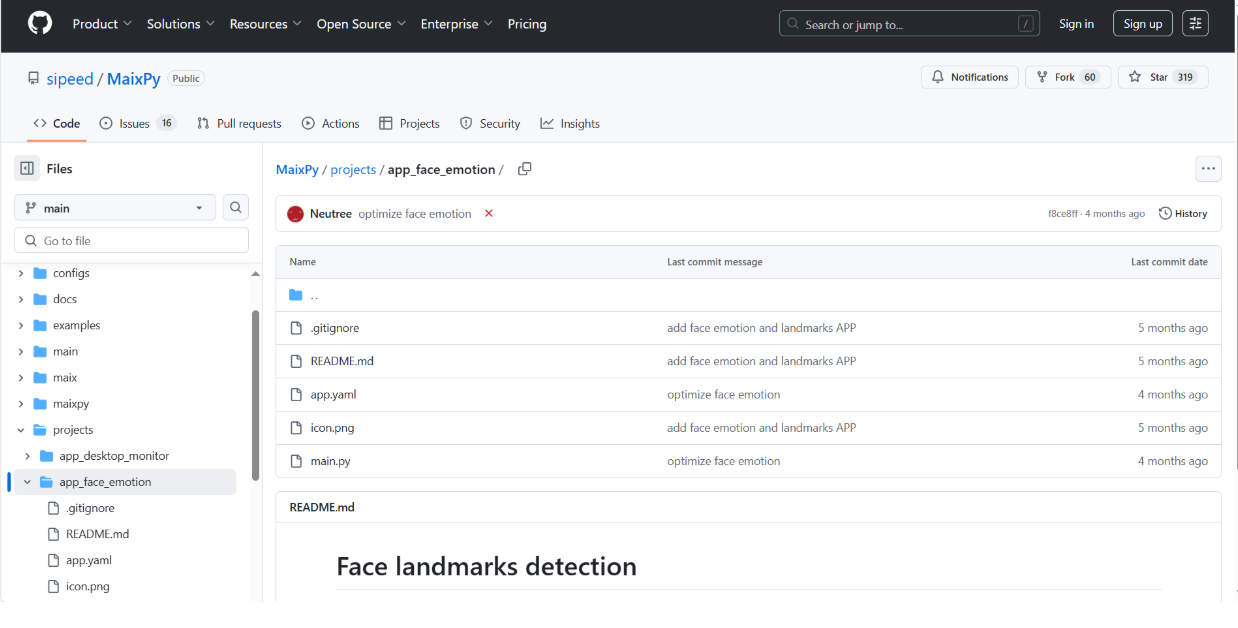Open the 'optimize face emotion' app.yaml commit message

point(724,395)
